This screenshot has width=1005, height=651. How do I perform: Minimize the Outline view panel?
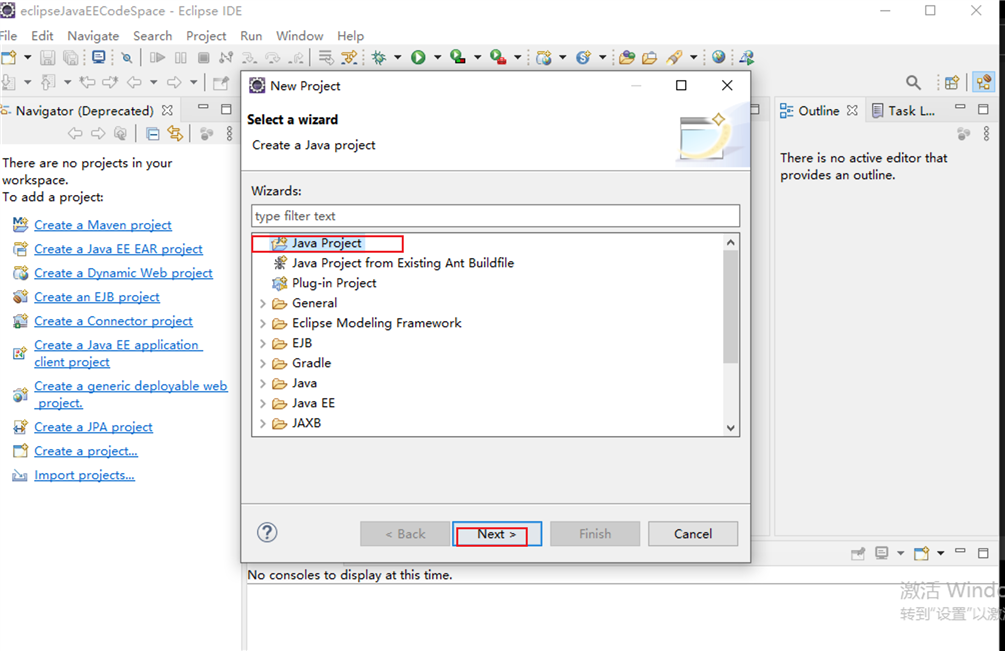(960, 108)
